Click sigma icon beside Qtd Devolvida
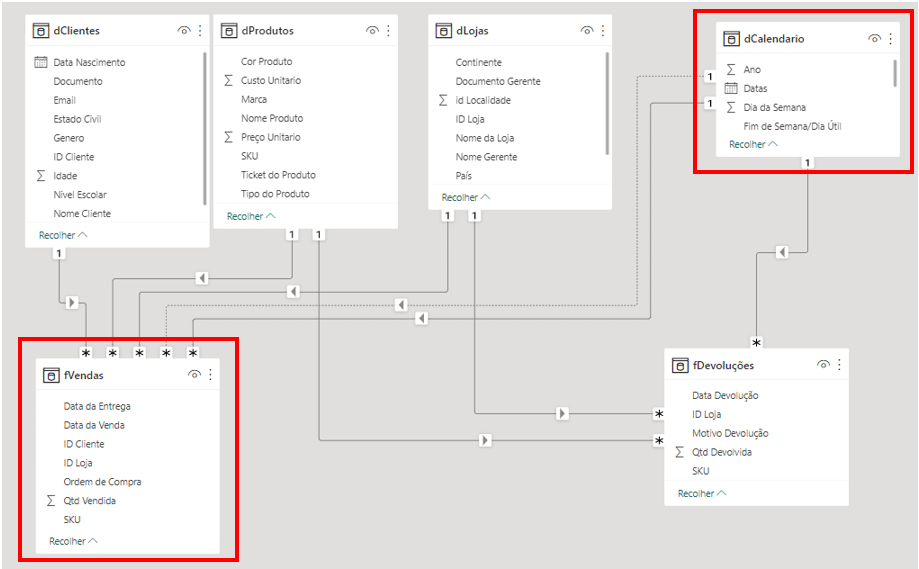The height and width of the screenshot is (569, 919). pyautogui.click(x=679, y=452)
